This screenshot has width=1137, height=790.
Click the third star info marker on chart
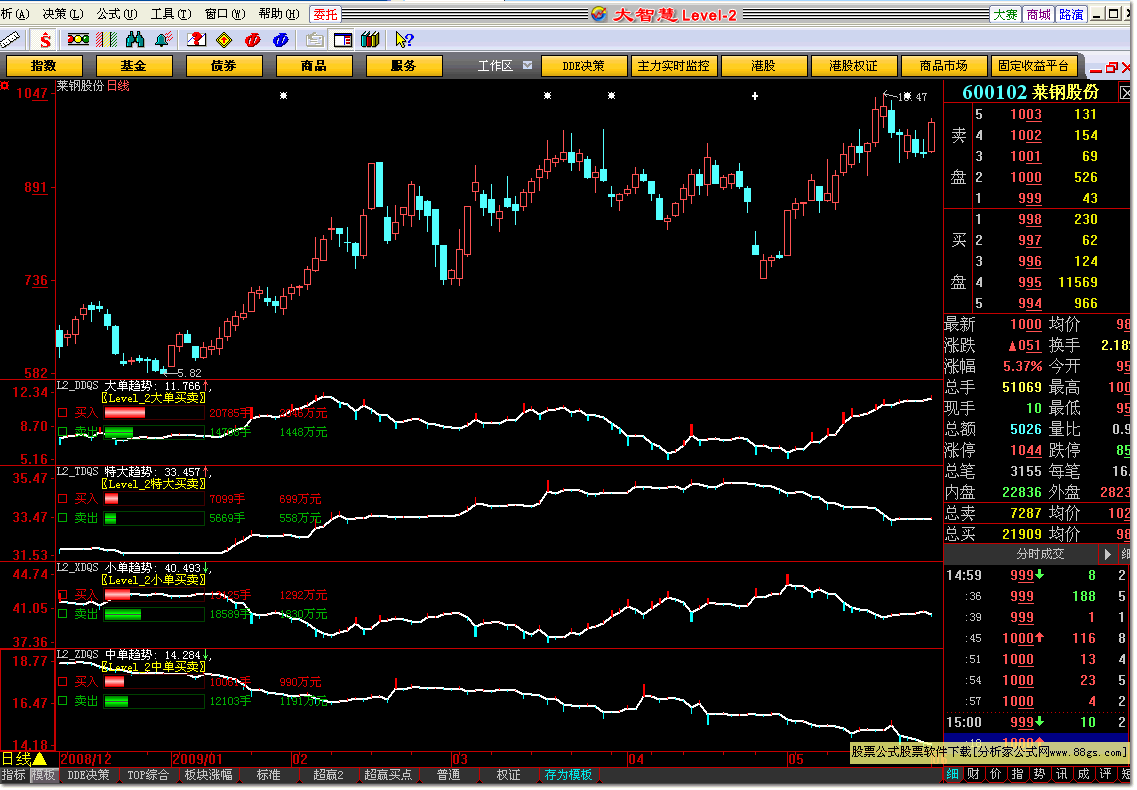pyautogui.click(x=611, y=96)
